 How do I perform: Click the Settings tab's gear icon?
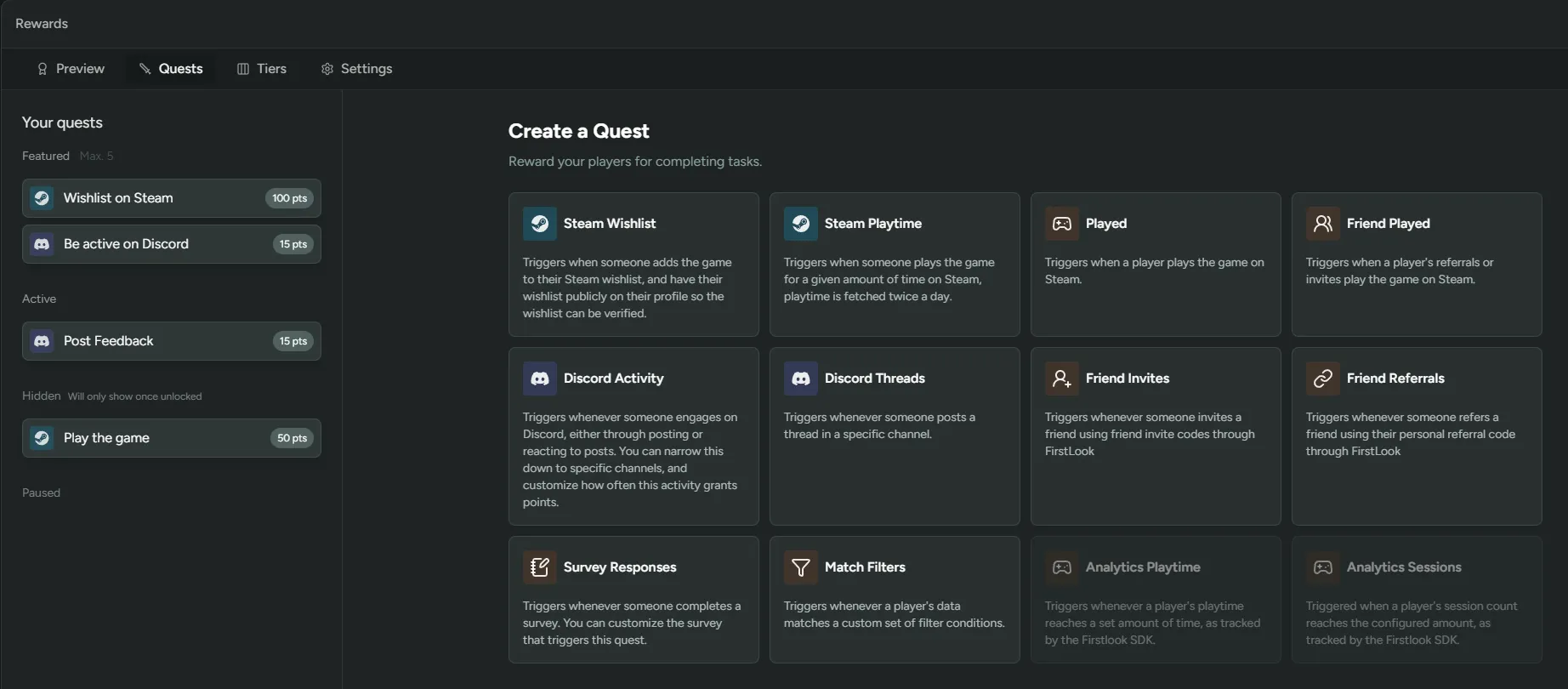327,69
